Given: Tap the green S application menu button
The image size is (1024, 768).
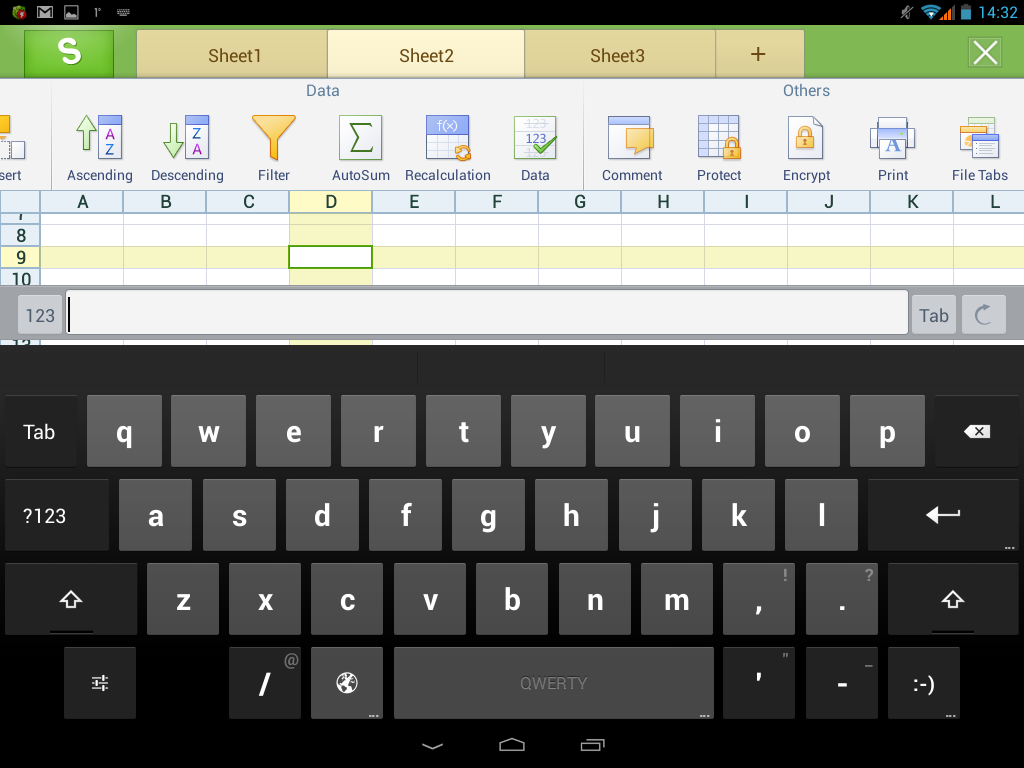Looking at the screenshot, I should 69,53.
